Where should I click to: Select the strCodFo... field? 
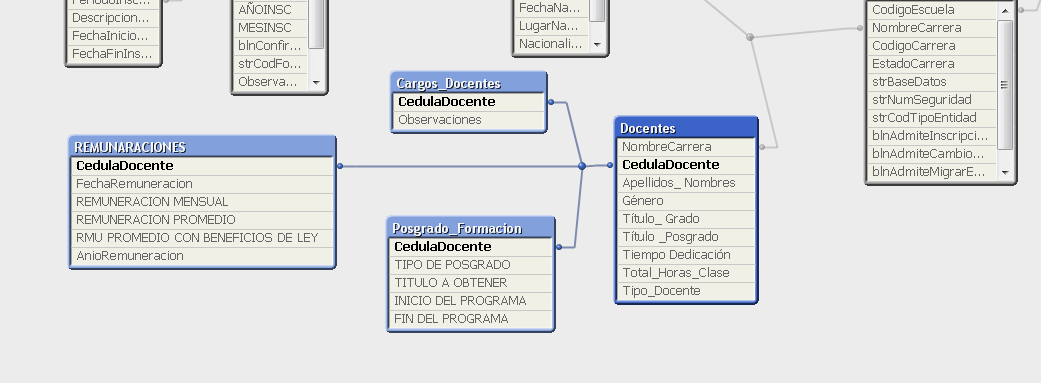tap(271, 64)
